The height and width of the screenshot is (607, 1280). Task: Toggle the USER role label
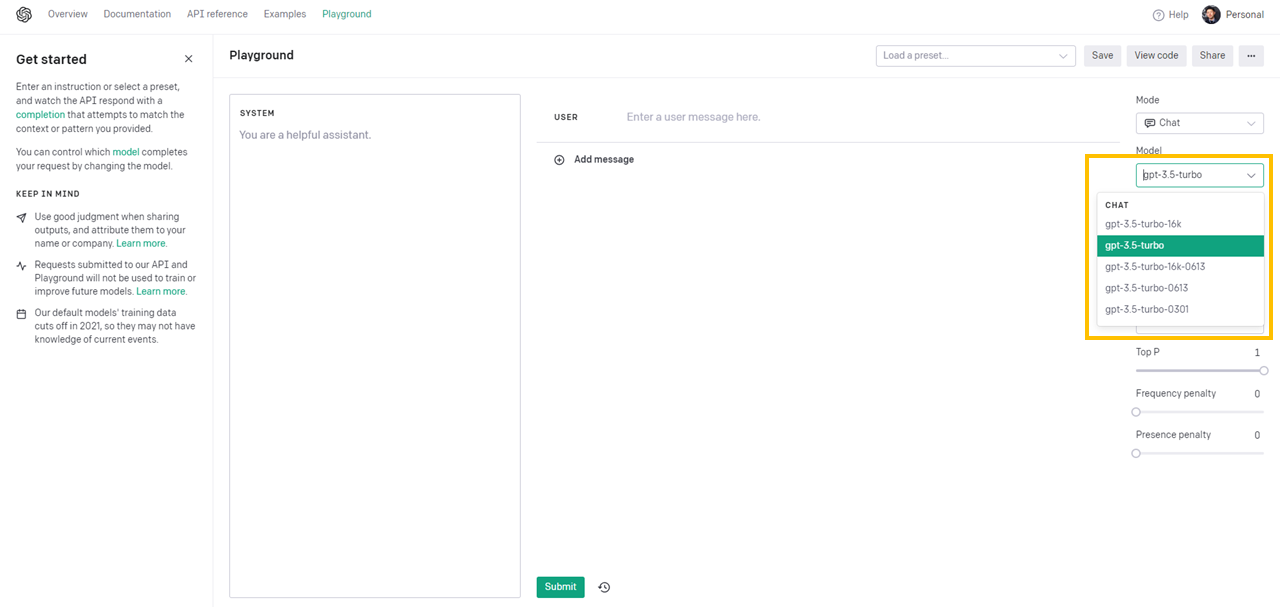(x=566, y=118)
